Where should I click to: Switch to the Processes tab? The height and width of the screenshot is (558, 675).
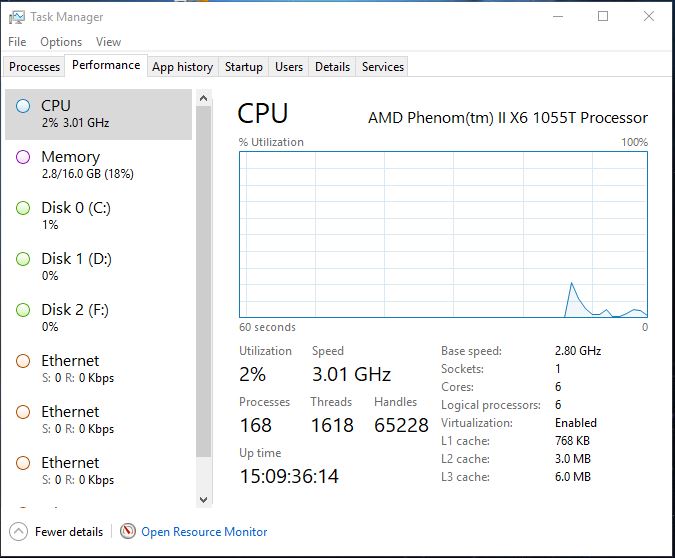click(34, 67)
